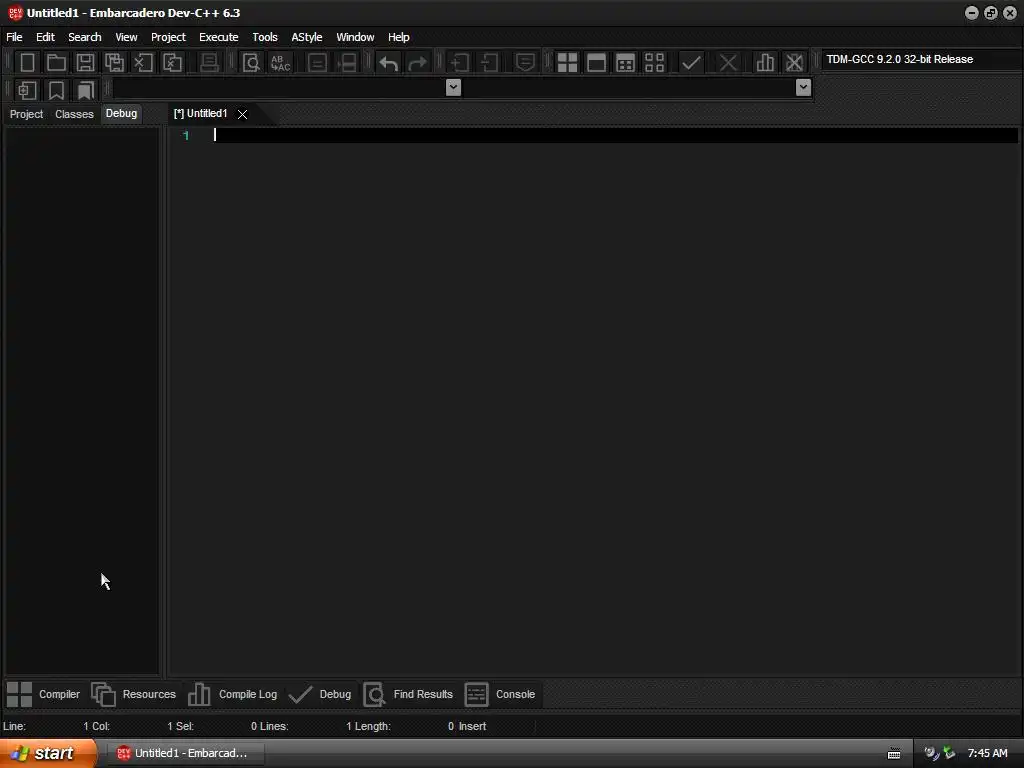Open the Search menu
Image resolution: width=1024 pixels, height=768 pixels.
point(85,37)
